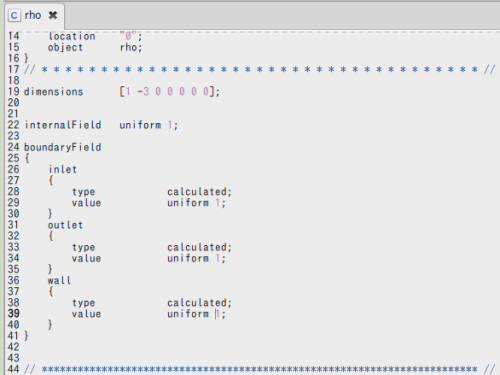Select the rho tab label
Image resolution: width=500 pixels, height=375 pixels.
[33, 15]
